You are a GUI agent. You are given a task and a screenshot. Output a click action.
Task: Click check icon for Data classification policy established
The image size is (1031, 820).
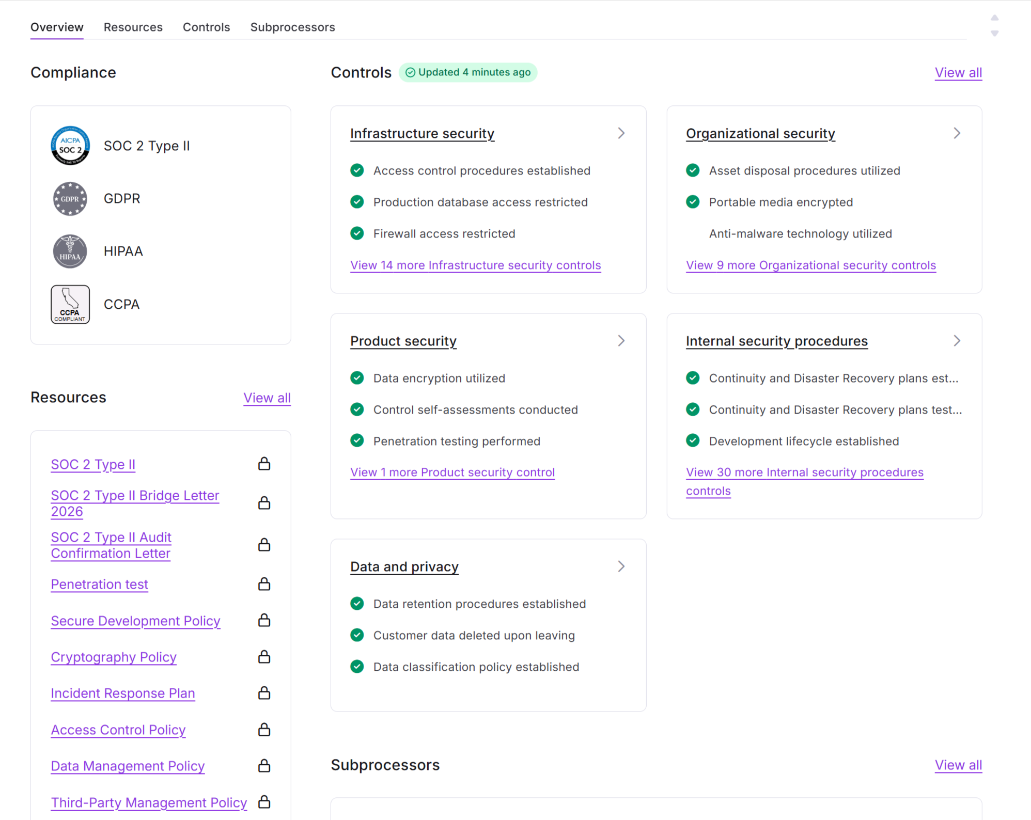coord(357,667)
